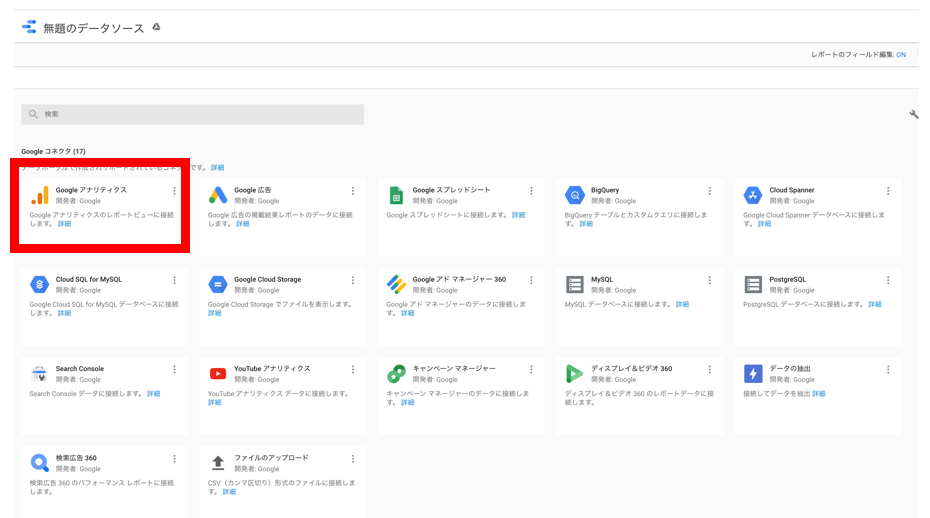
Task: Open the Search Console connector icon
Action: pos(40,374)
